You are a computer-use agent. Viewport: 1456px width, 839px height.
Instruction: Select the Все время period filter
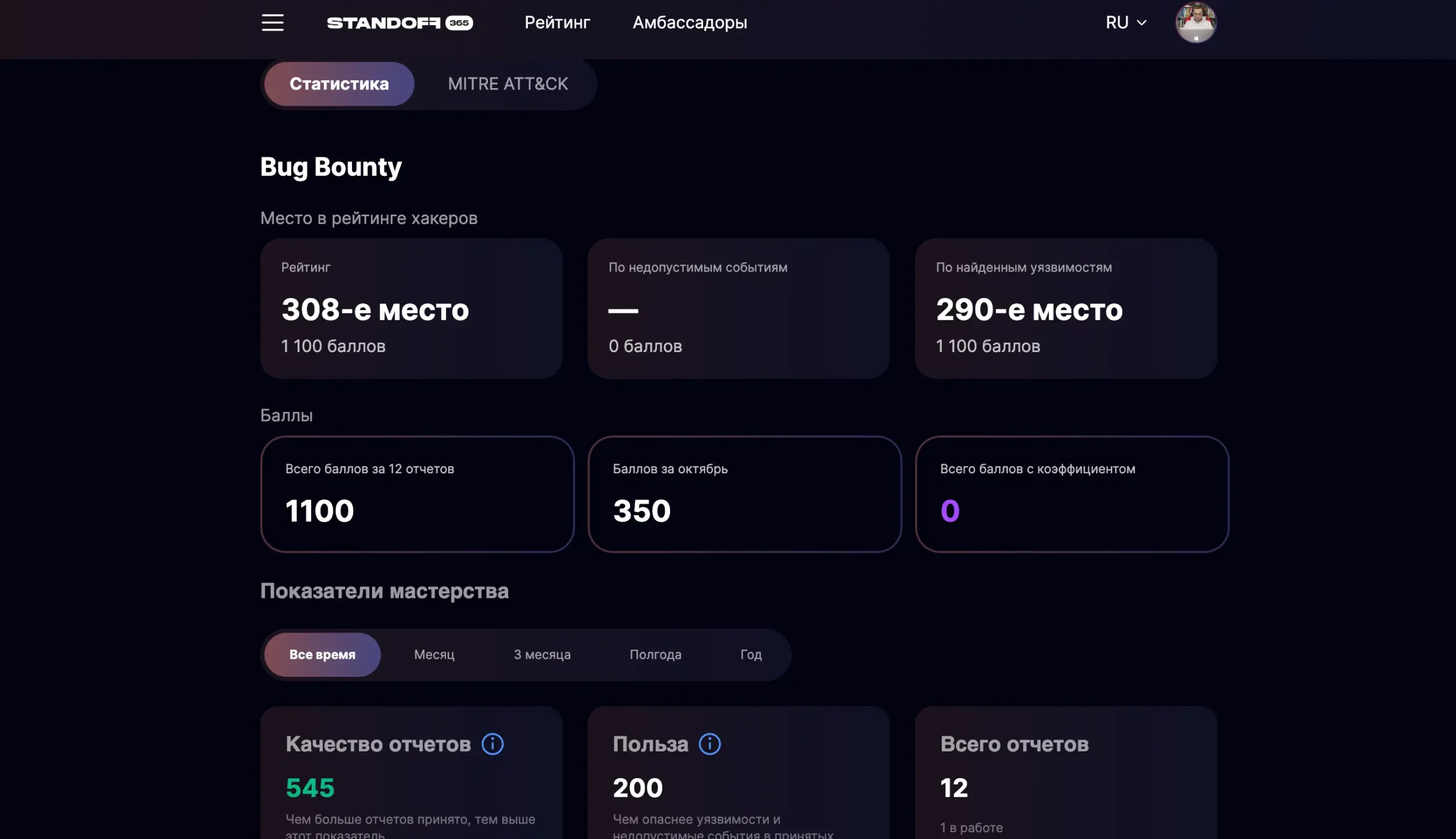[x=322, y=655]
